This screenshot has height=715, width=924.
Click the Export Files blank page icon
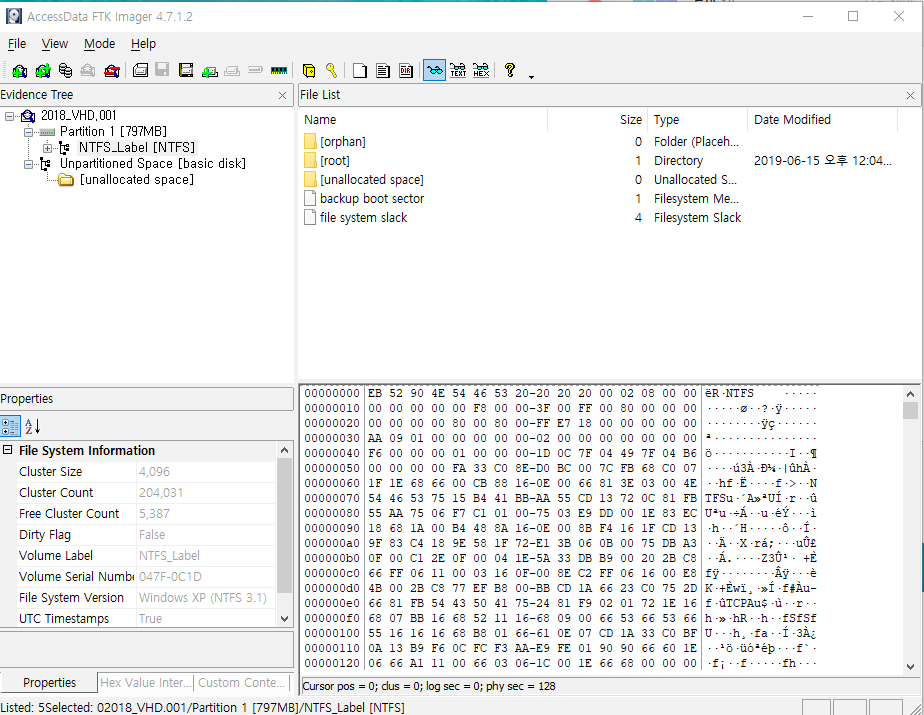point(359,71)
